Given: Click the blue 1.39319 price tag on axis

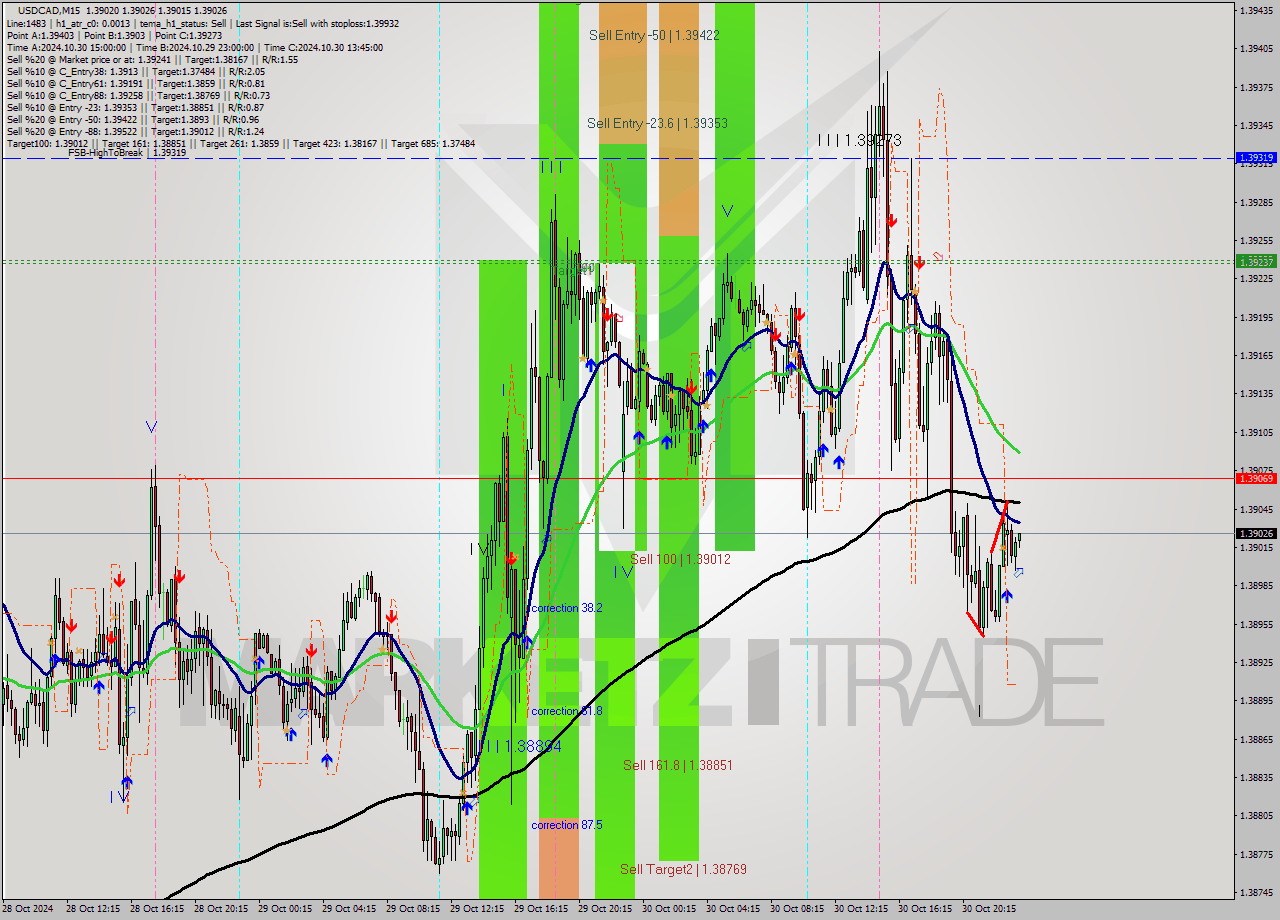Looking at the screenshot, I should click(x=1256, y=158).
